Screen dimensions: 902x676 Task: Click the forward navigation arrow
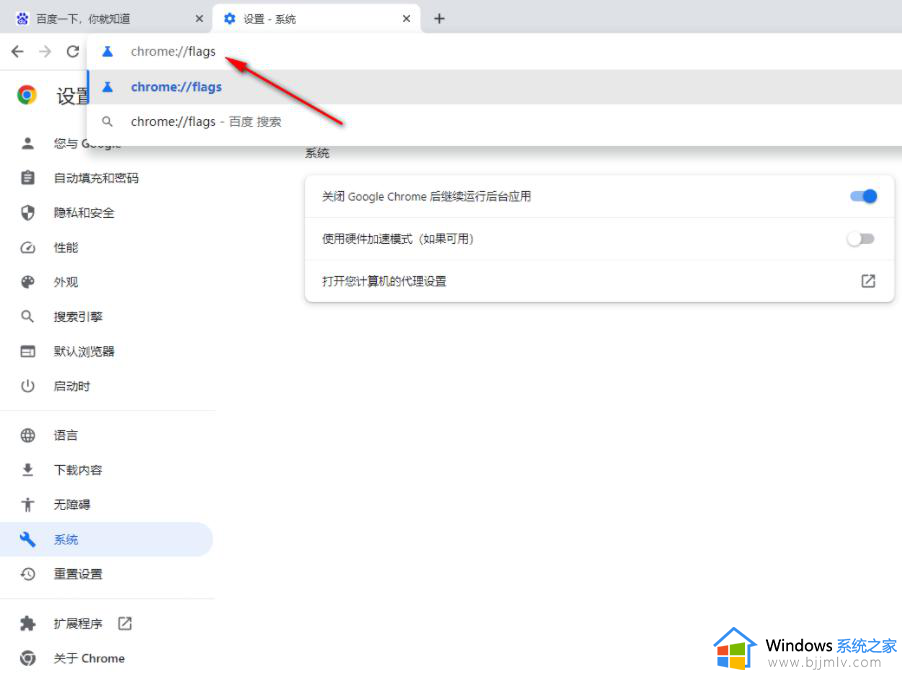point(45,52)
